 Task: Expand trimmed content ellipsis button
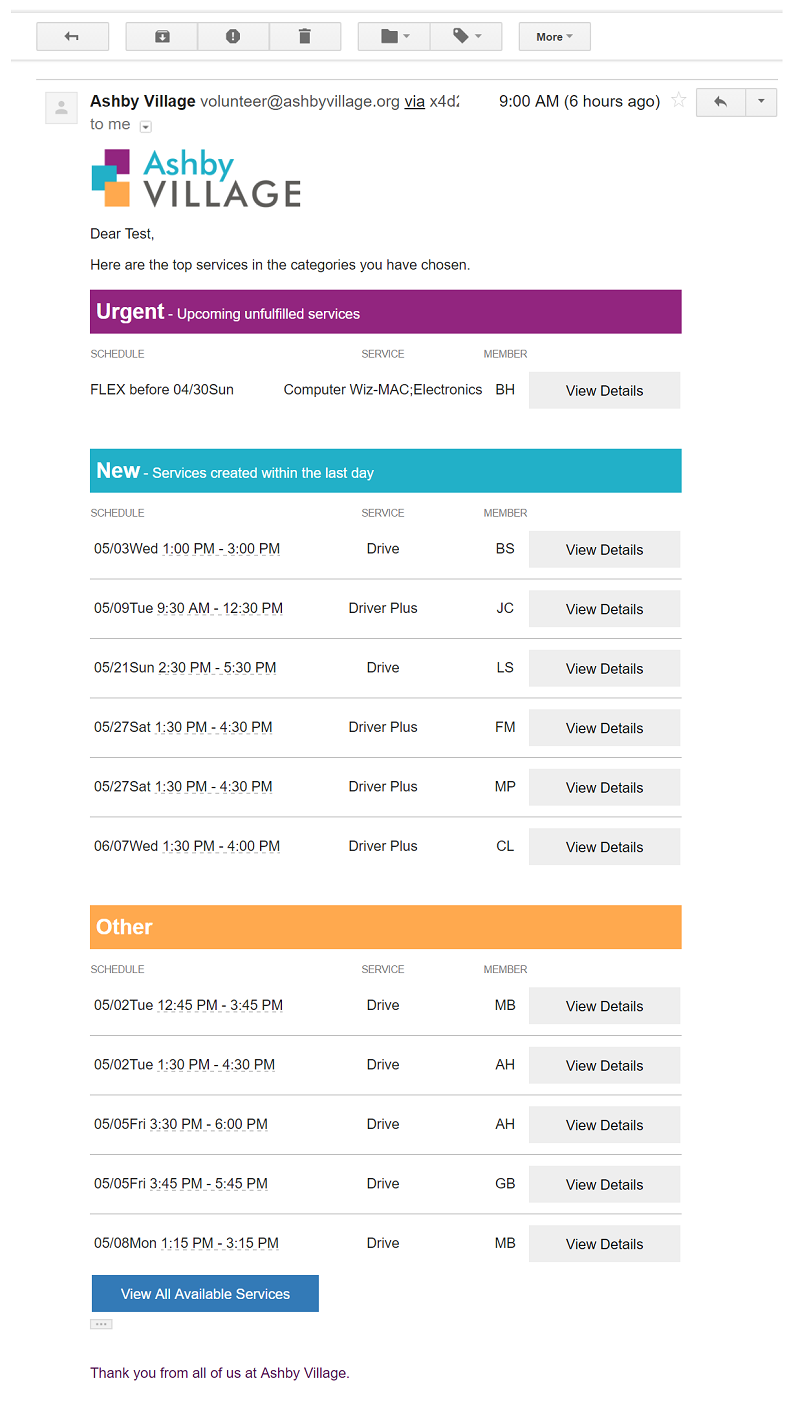coord(101,1324)
